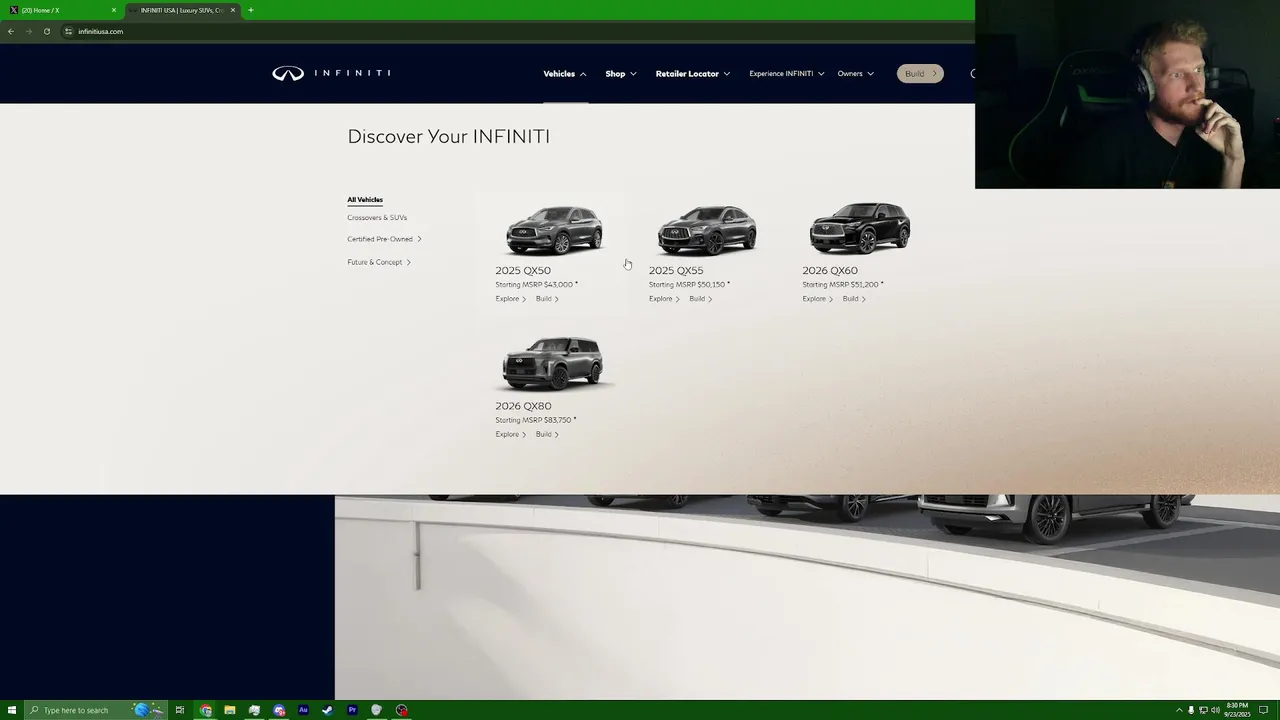Select the All Vehicles category
This screenshot has width=1280, height=720.
click(x=365, y=200)
